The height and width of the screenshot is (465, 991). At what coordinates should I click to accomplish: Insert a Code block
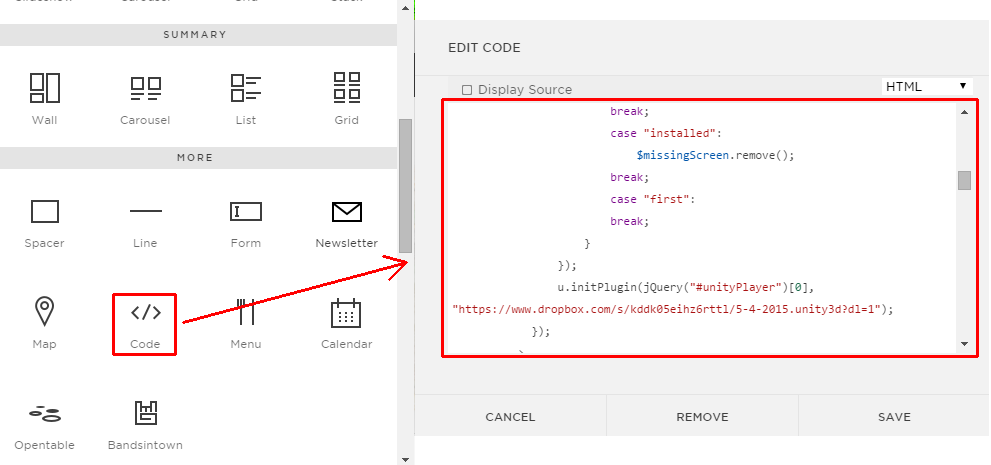tap(145, 312)
